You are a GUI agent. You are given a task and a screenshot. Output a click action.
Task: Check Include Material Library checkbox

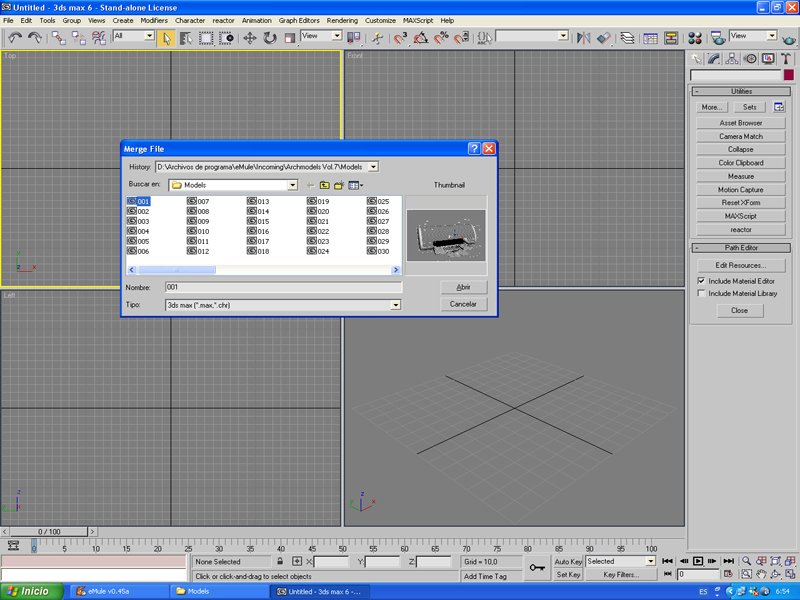702,293
